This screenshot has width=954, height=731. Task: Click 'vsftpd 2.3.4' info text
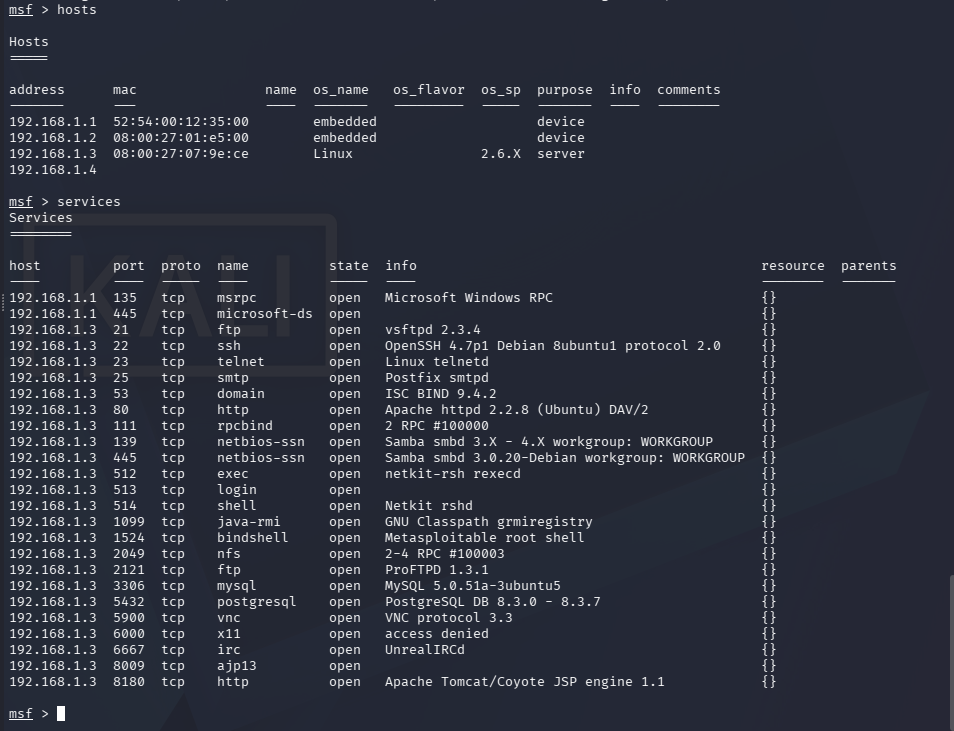coord(433,330)
